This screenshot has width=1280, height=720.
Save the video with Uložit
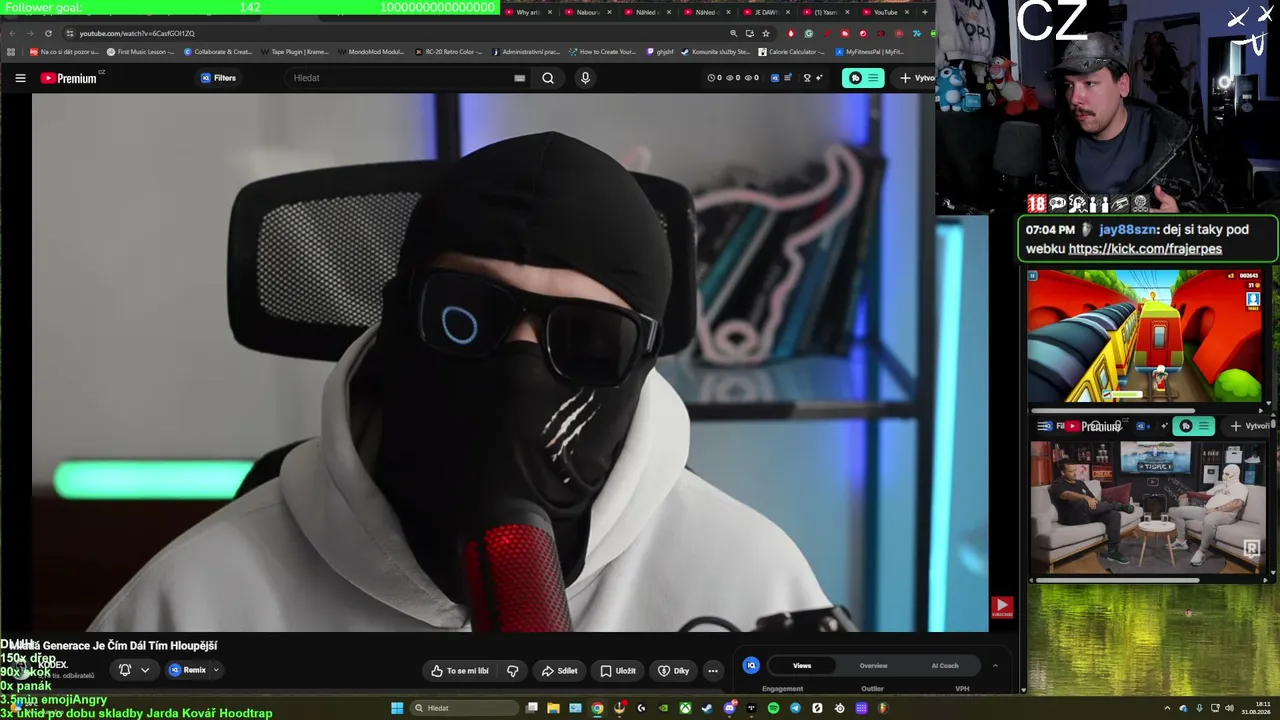click(x=617, y=671)
